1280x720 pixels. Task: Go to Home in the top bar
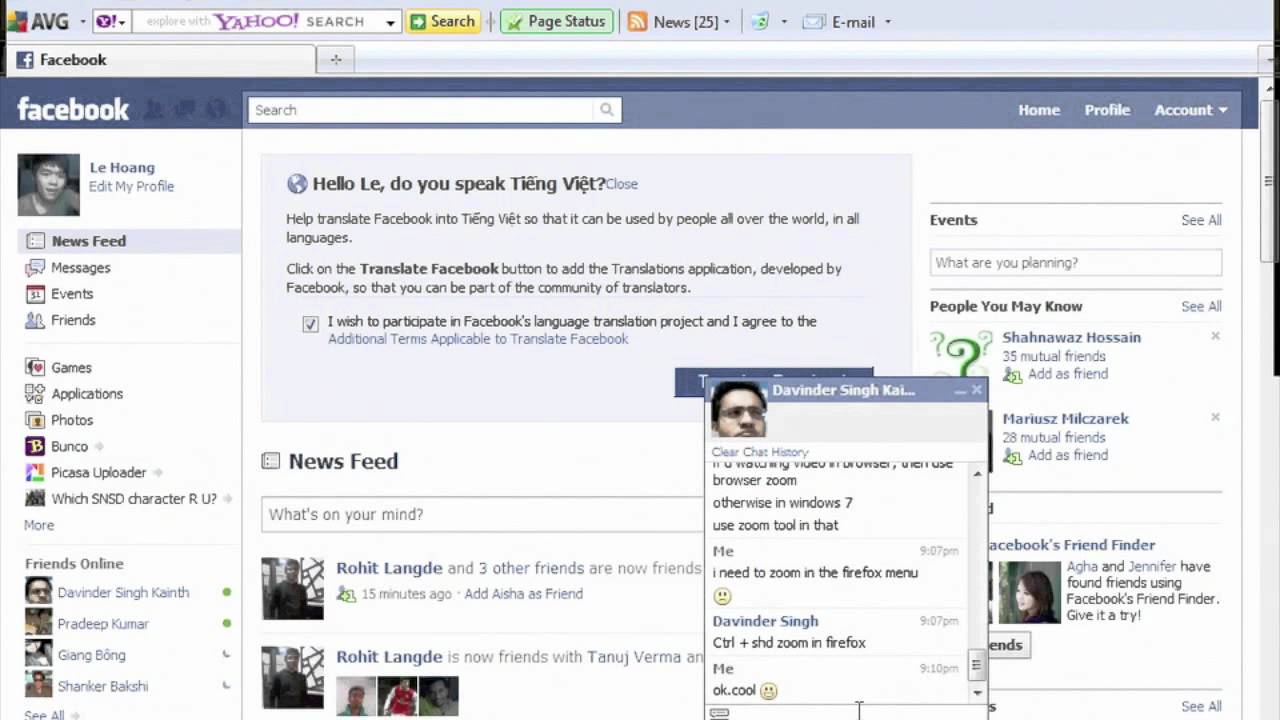pyautogui.click(x=1039, y=110)
